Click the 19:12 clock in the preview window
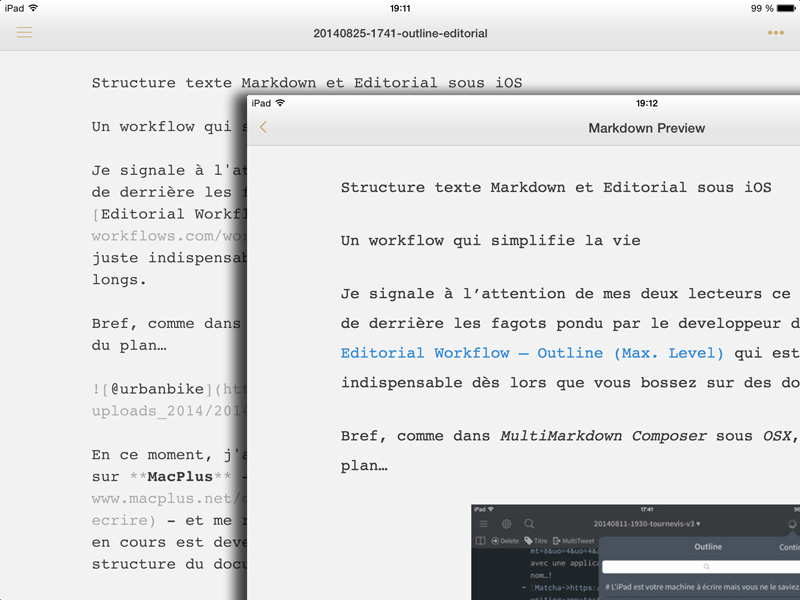 [646, 103]
